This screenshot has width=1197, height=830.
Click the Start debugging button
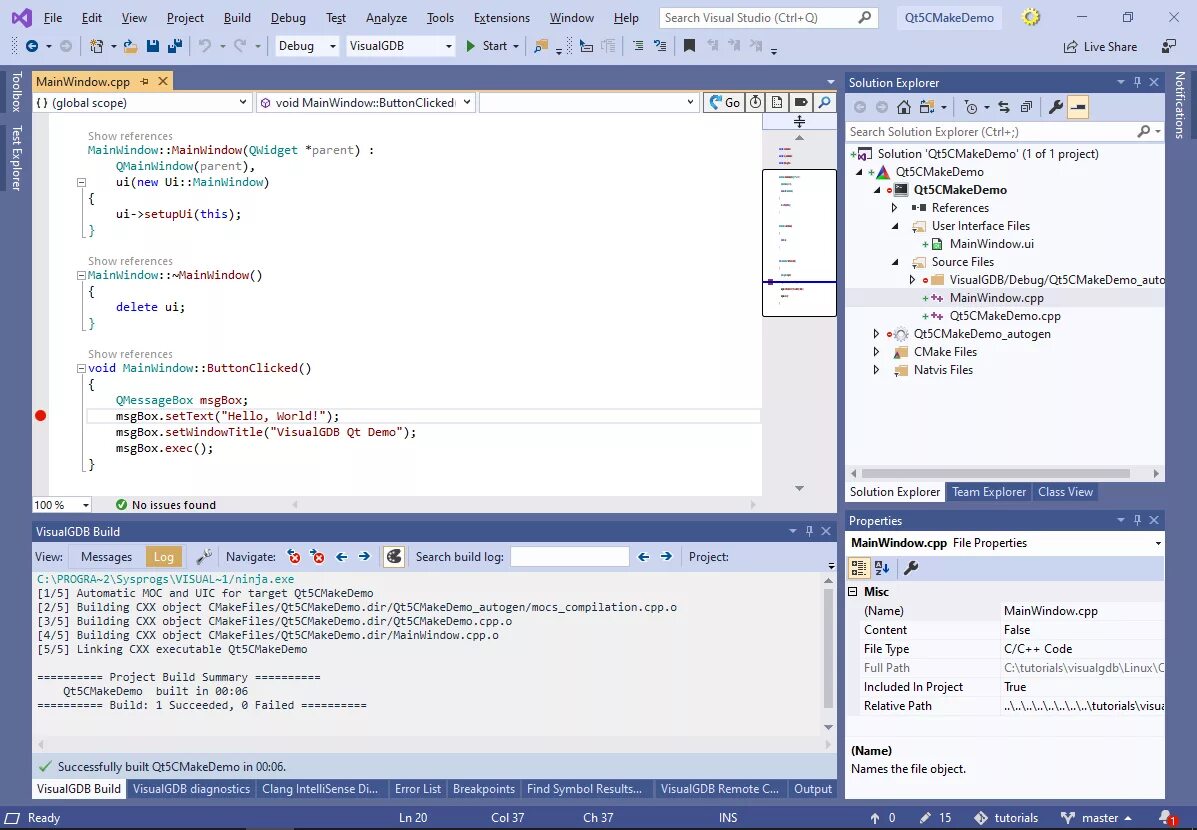[x=486, y=46]
